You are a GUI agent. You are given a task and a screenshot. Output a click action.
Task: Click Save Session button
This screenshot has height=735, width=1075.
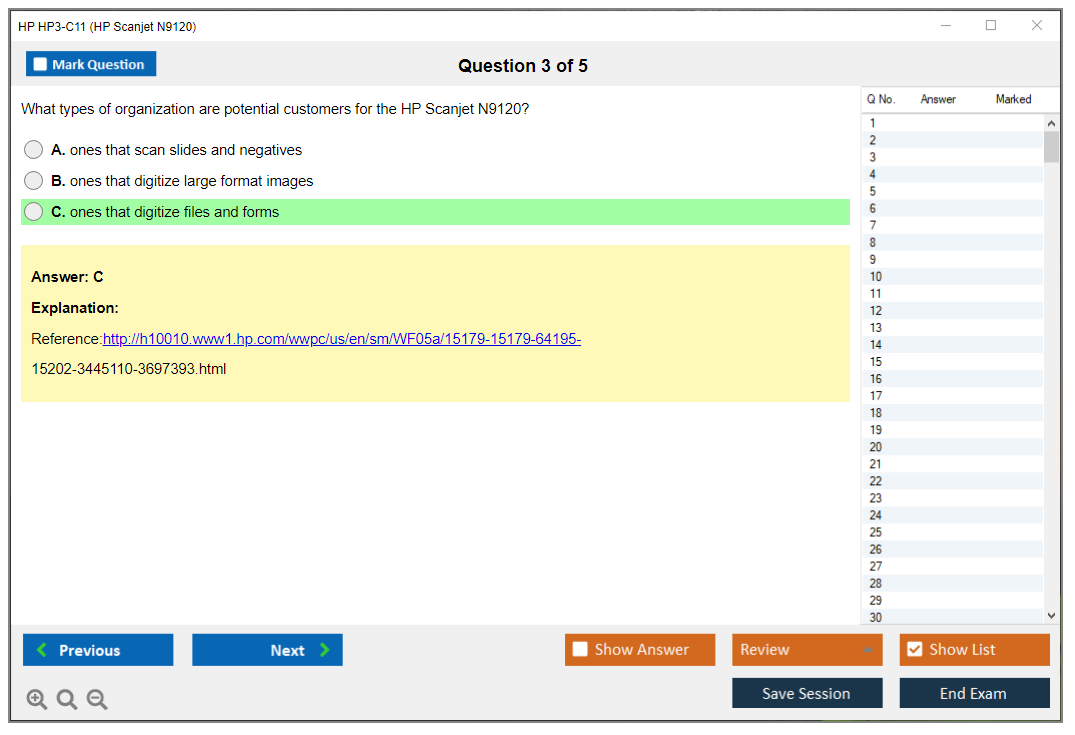click(x=806, y=693)
